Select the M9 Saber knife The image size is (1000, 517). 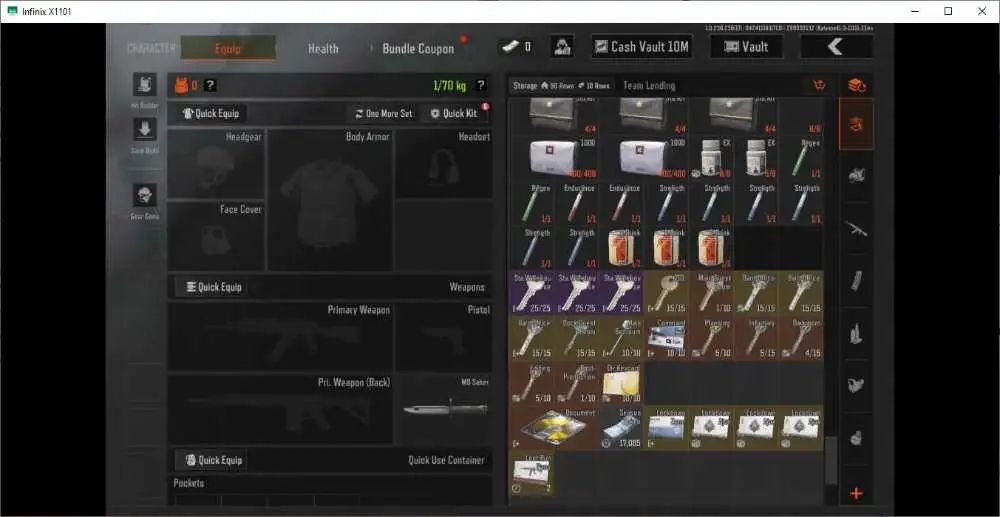[x=445, y=409]
